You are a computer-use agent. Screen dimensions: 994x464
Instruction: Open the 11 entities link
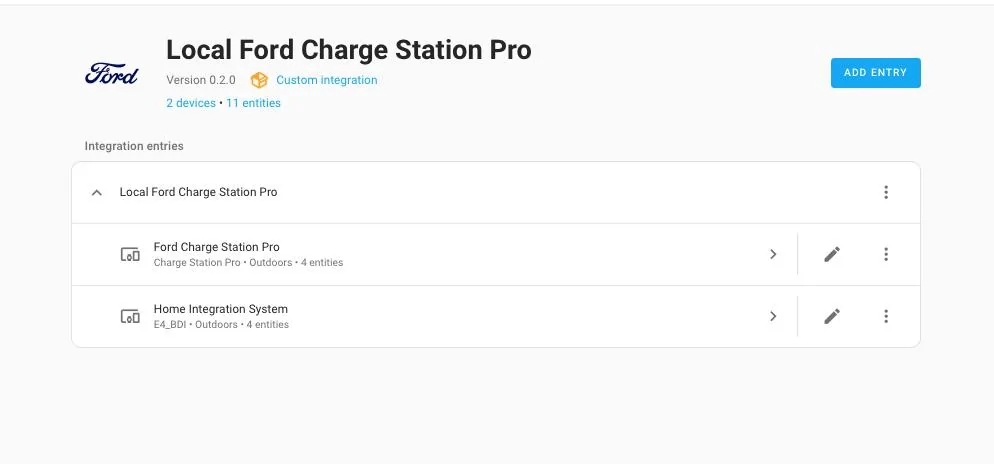click(x=253, y=103)
